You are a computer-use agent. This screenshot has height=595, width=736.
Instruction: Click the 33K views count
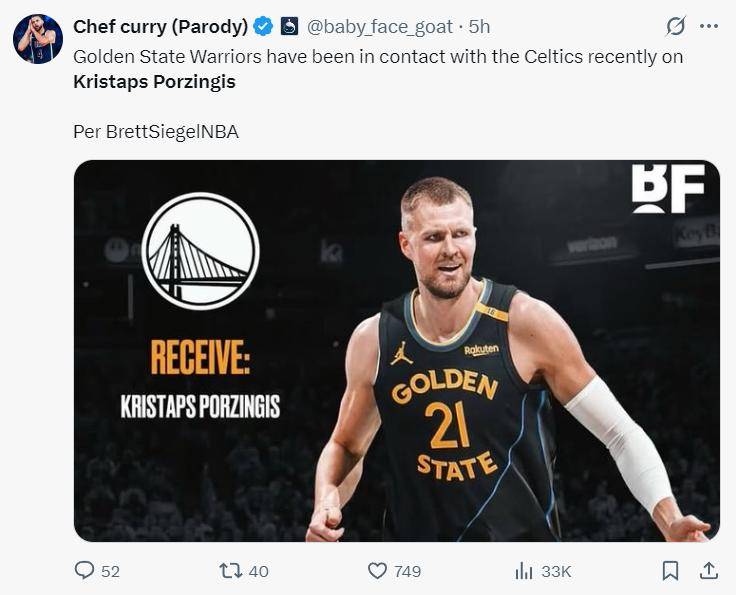(x=556, y=571)
